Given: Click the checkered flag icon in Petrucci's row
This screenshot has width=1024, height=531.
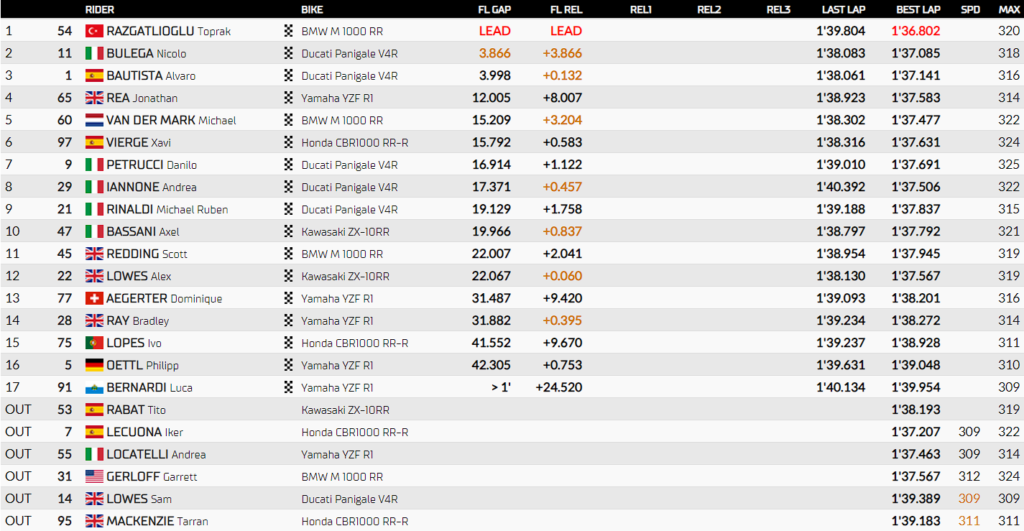Looking at the screenshot, I should pos(289,165).
